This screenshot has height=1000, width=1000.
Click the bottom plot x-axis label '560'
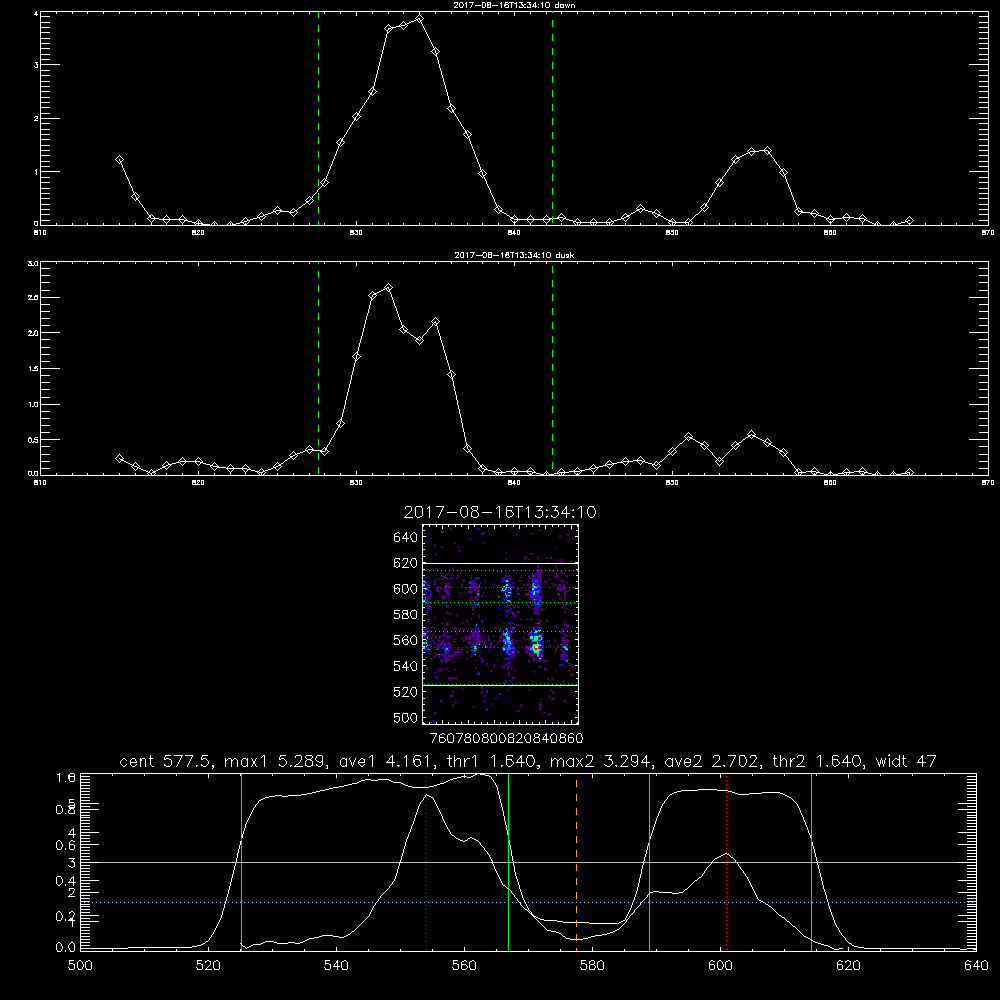click(x=464, y=966)
